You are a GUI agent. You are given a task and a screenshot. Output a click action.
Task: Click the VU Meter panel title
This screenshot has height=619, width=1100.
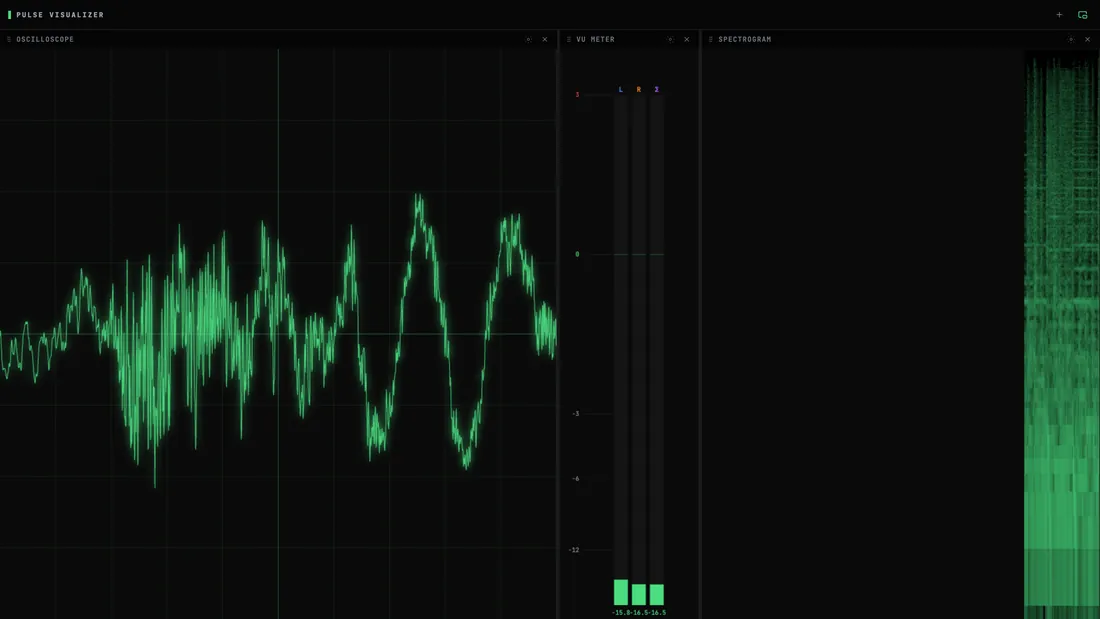pos(595,39)
